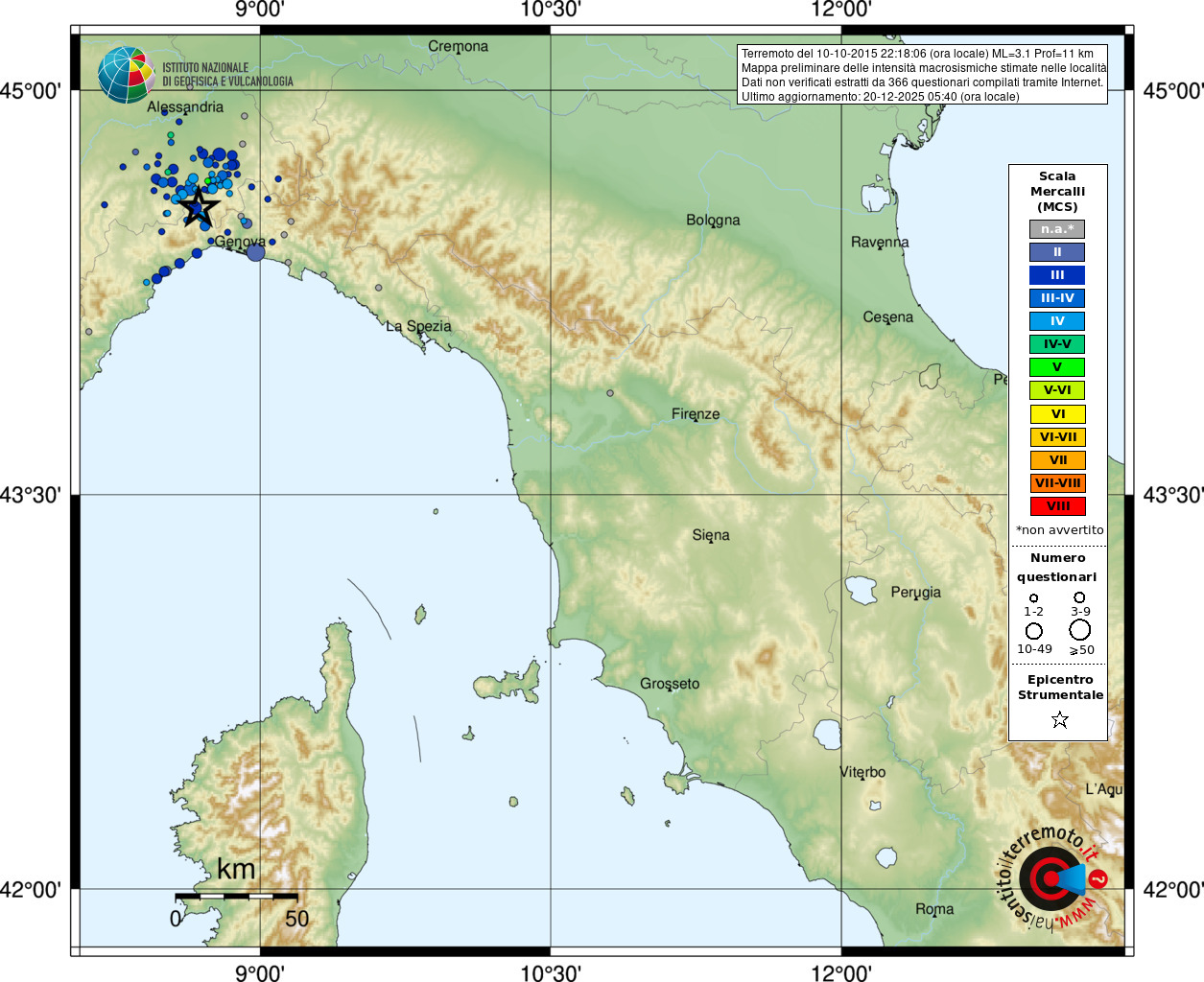The image size is (1204, 982).
Task: Click the ≥50 questionnaires circle in legend
Action: click(x=1080, y=630)
